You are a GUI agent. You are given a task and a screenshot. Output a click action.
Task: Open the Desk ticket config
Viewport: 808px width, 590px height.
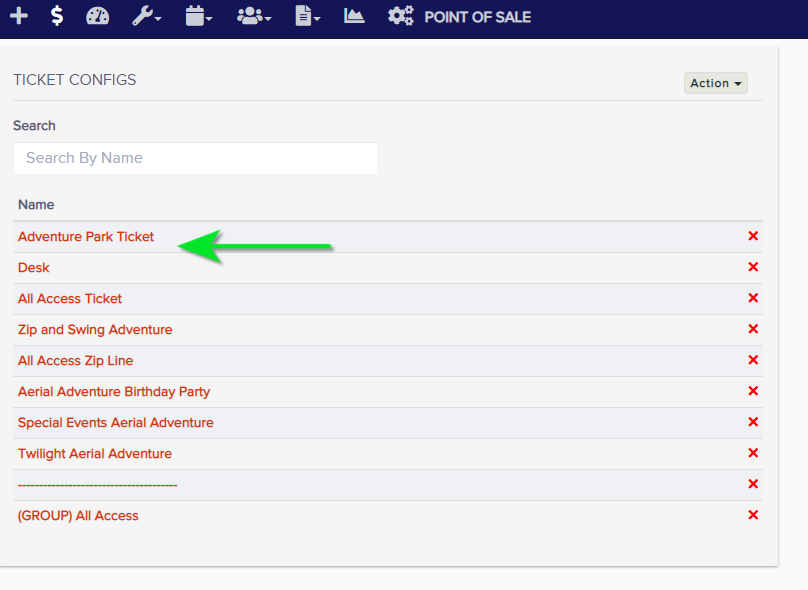click(x=33, y=267)
